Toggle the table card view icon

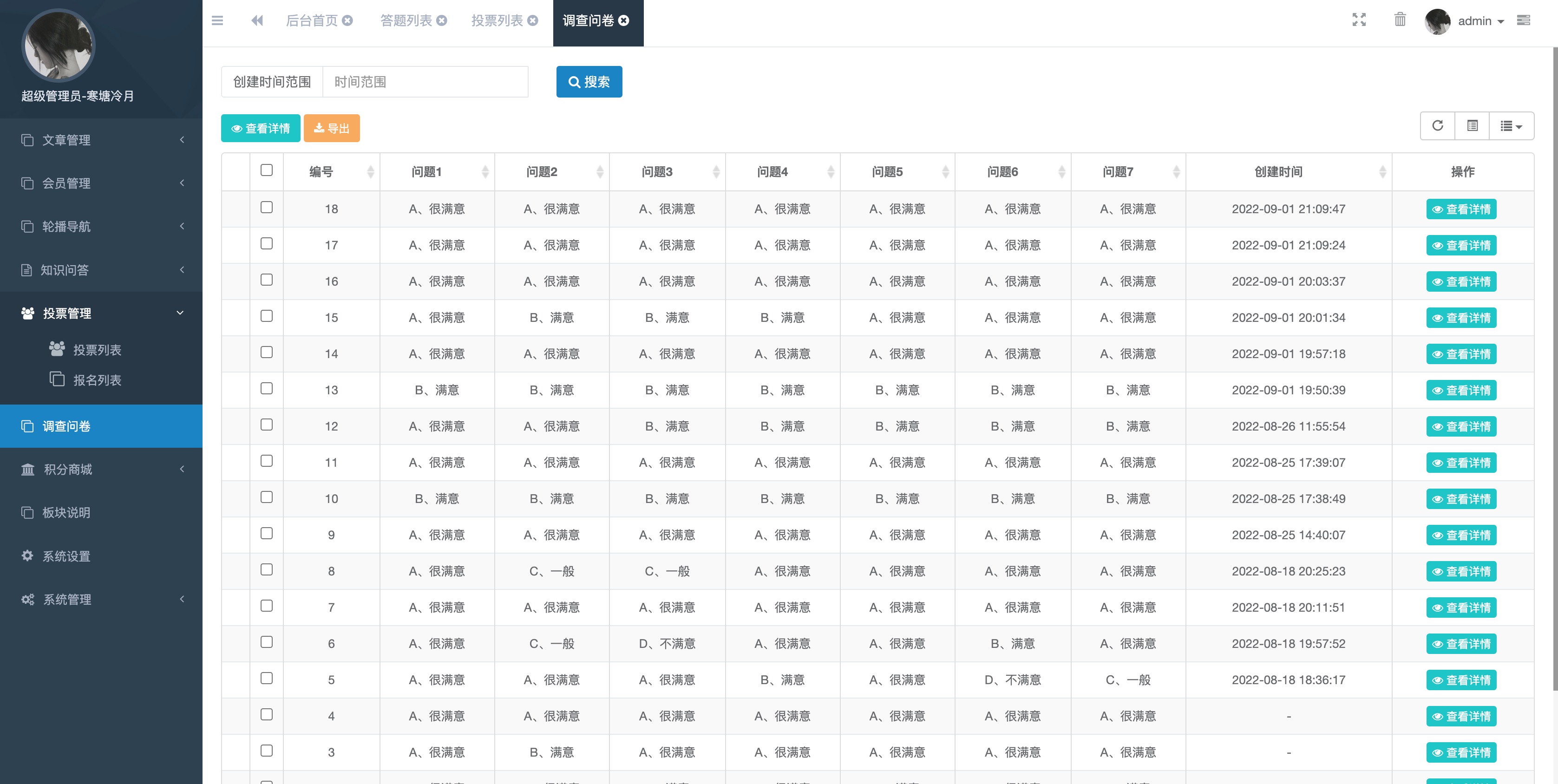[1473, 126]
